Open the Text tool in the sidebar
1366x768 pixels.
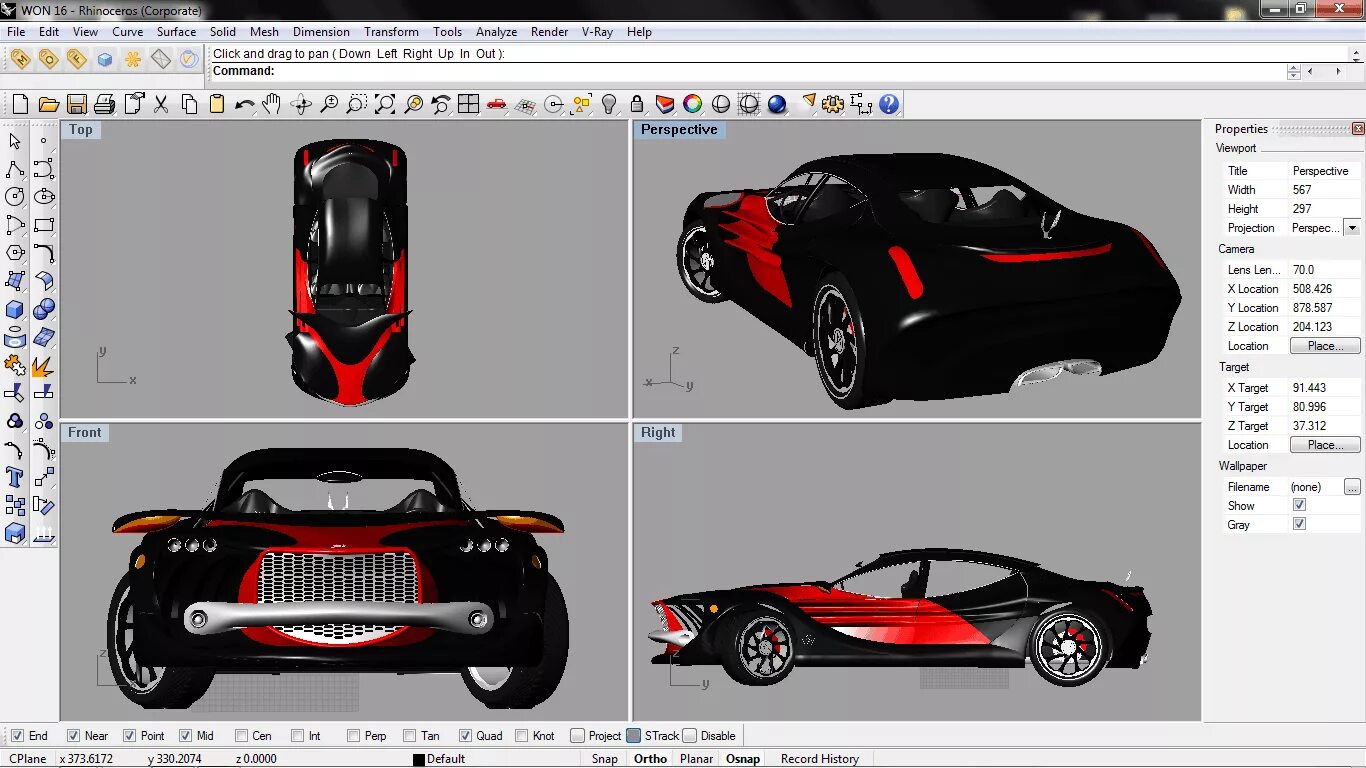15,478
